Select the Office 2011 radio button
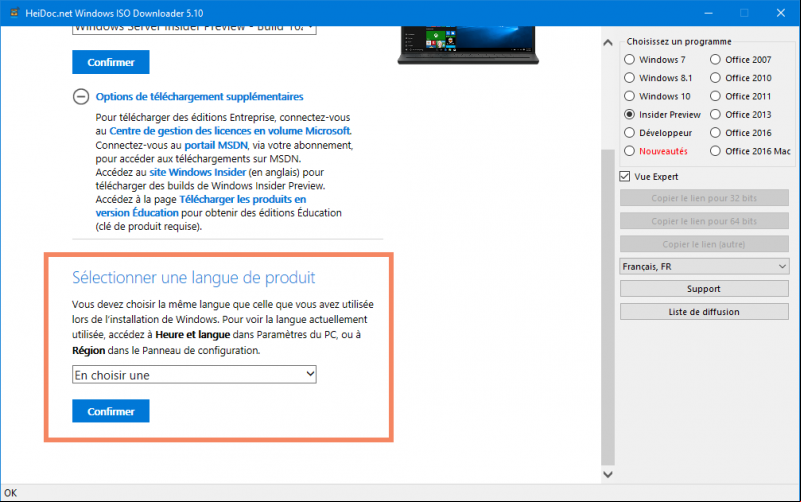This screenshot has height=502, width=801. tap(715, 96)
